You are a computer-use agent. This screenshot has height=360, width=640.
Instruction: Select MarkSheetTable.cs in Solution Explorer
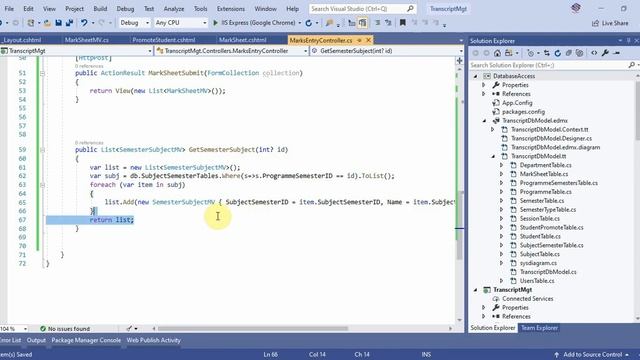tap(544, 174)
